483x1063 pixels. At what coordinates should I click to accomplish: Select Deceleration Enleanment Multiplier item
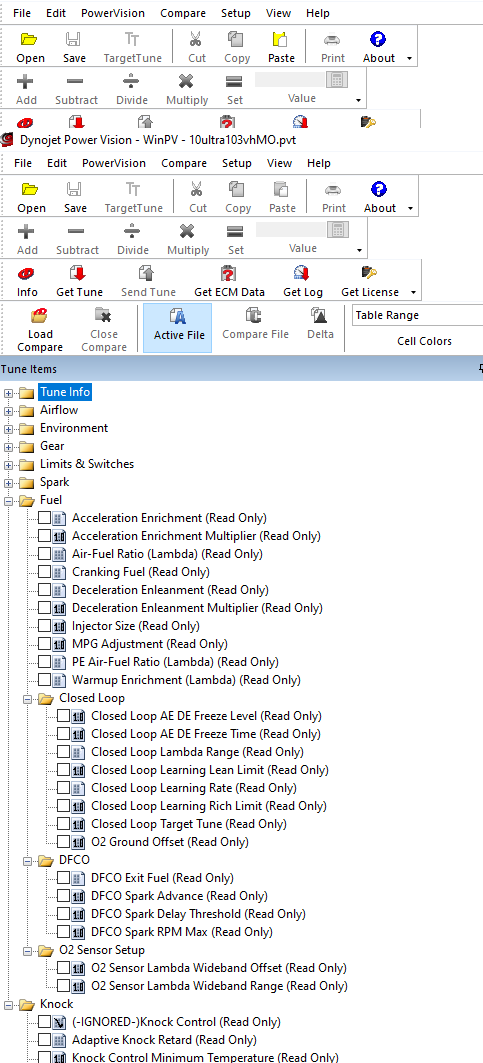click(197, 608)
